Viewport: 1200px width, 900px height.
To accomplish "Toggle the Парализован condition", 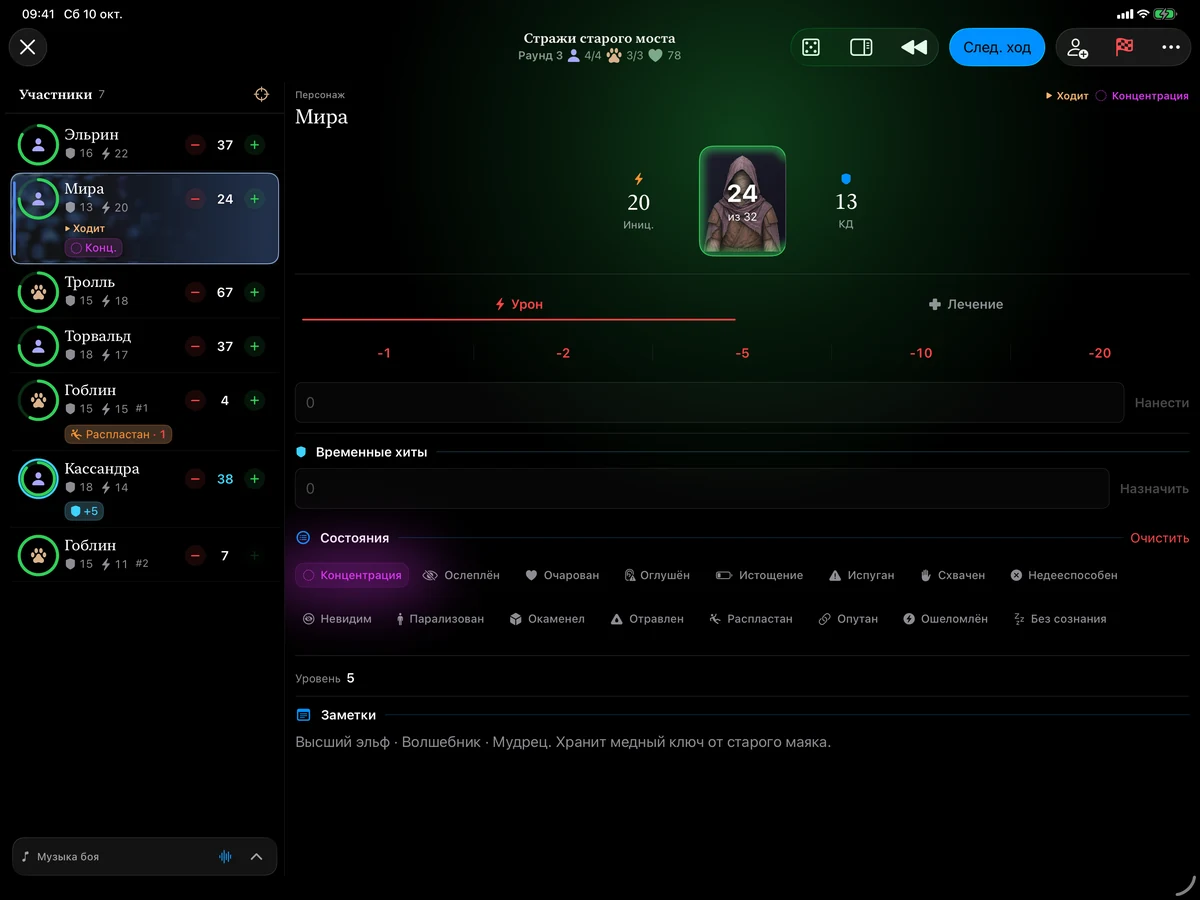I will pyautogui.click(x=440, y=619).
